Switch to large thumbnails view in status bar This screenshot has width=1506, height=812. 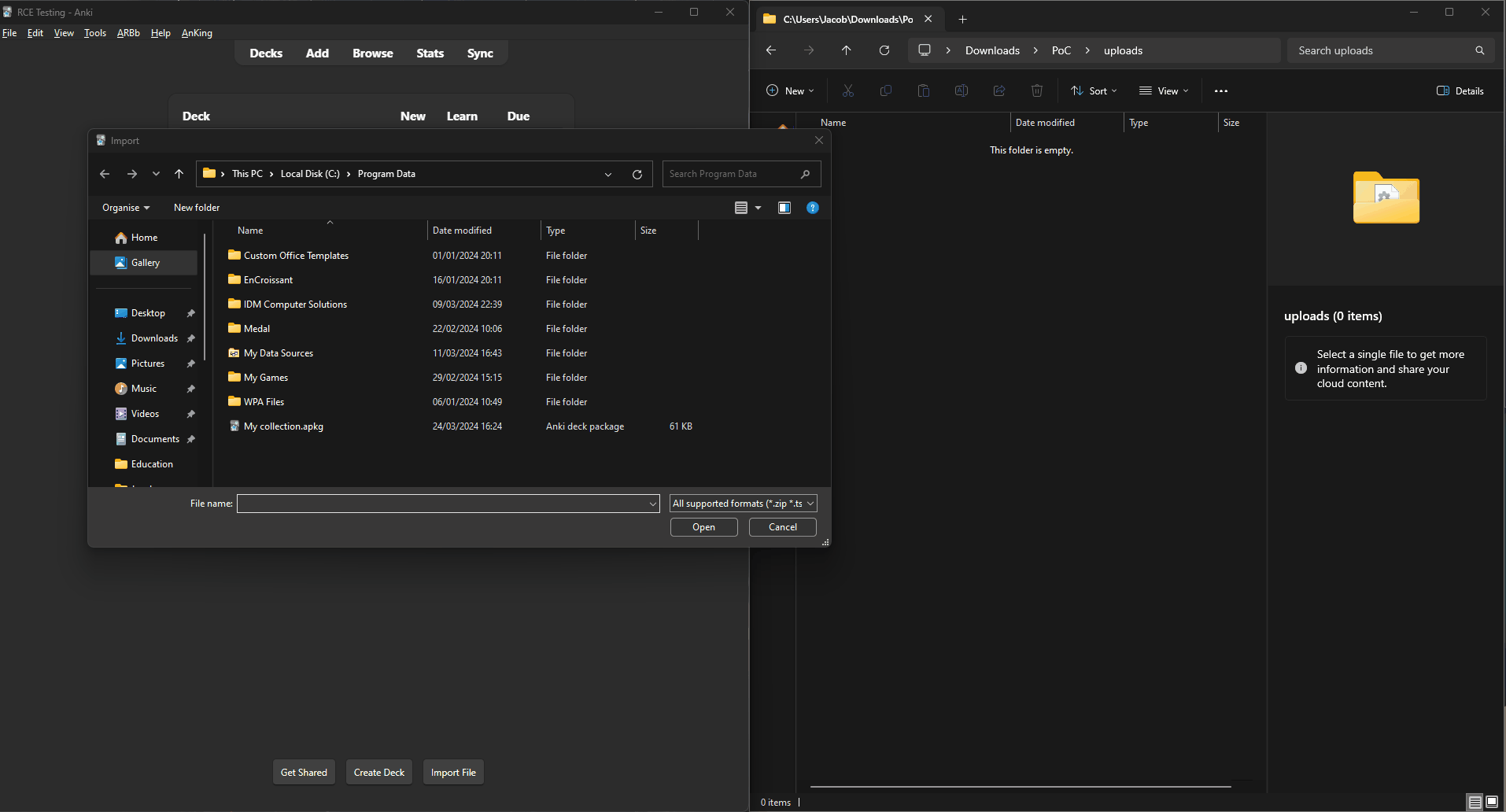click(x=1491, y=802)
